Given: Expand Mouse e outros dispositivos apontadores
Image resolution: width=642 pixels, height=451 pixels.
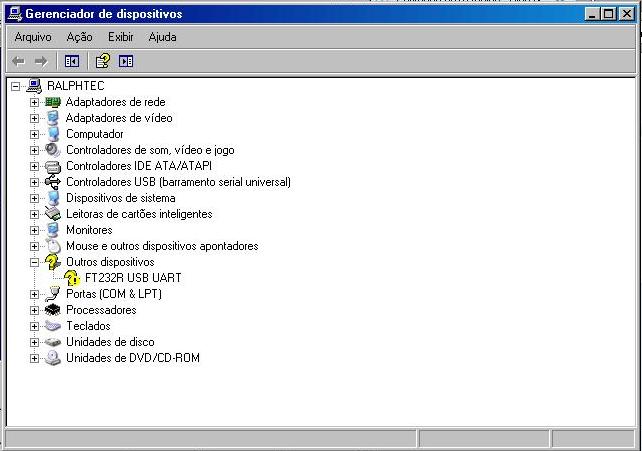Looking at the screenshot, I should pyautogui.click(x=34, y=246).
